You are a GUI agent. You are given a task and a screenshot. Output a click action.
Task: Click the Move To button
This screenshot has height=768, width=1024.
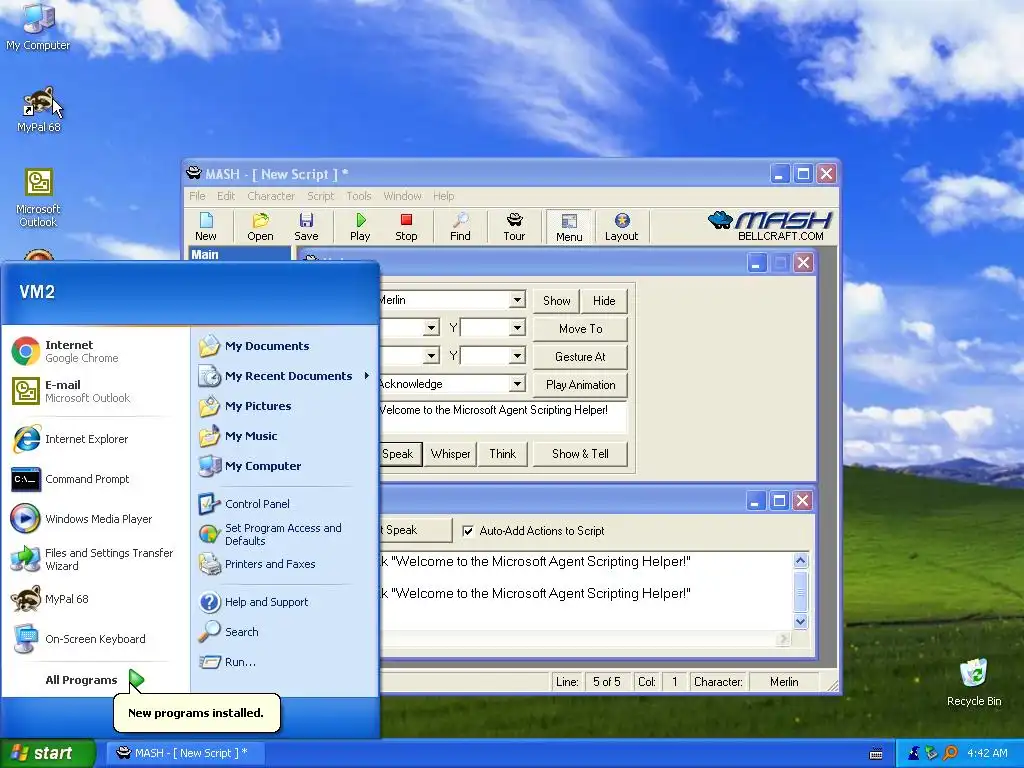point(580,328)
